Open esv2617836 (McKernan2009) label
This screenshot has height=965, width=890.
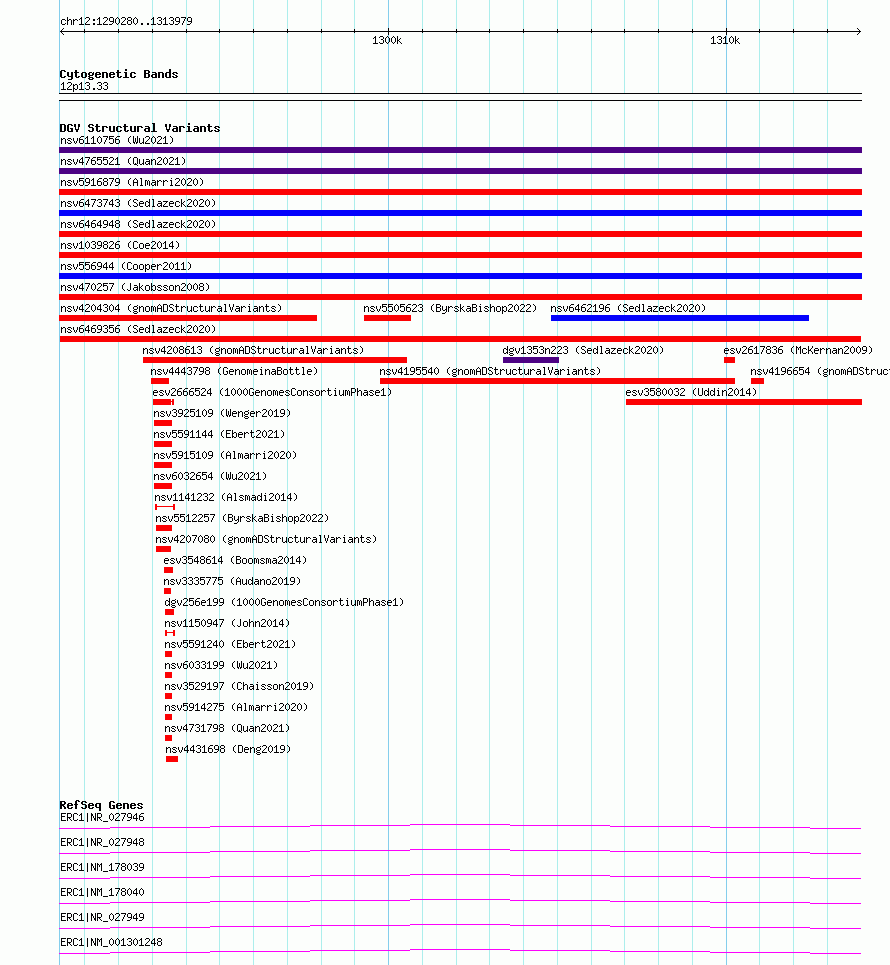click(x=798, y=350)
